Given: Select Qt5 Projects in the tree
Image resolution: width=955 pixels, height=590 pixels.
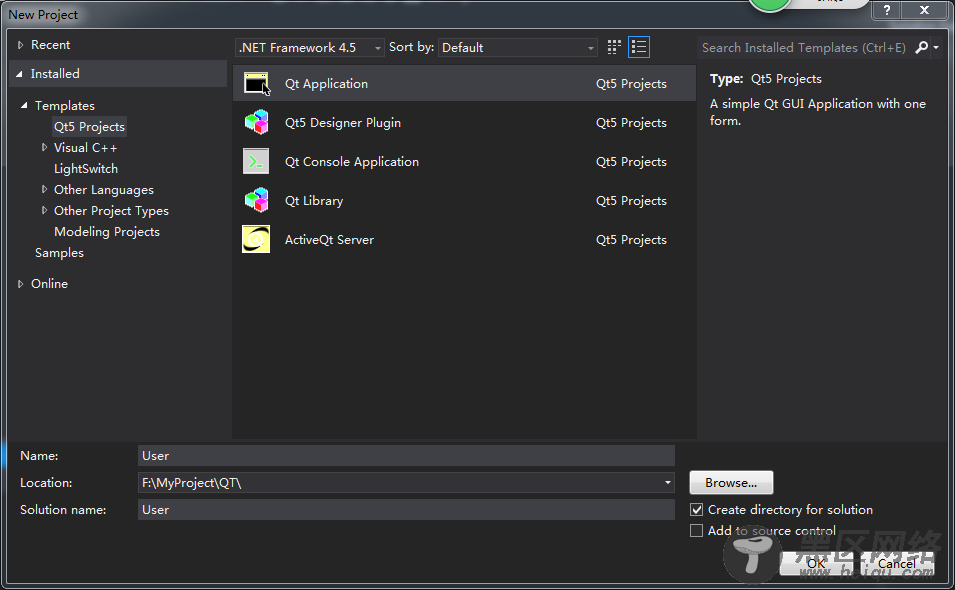Looking at the screenshot, I should [90, 127].
